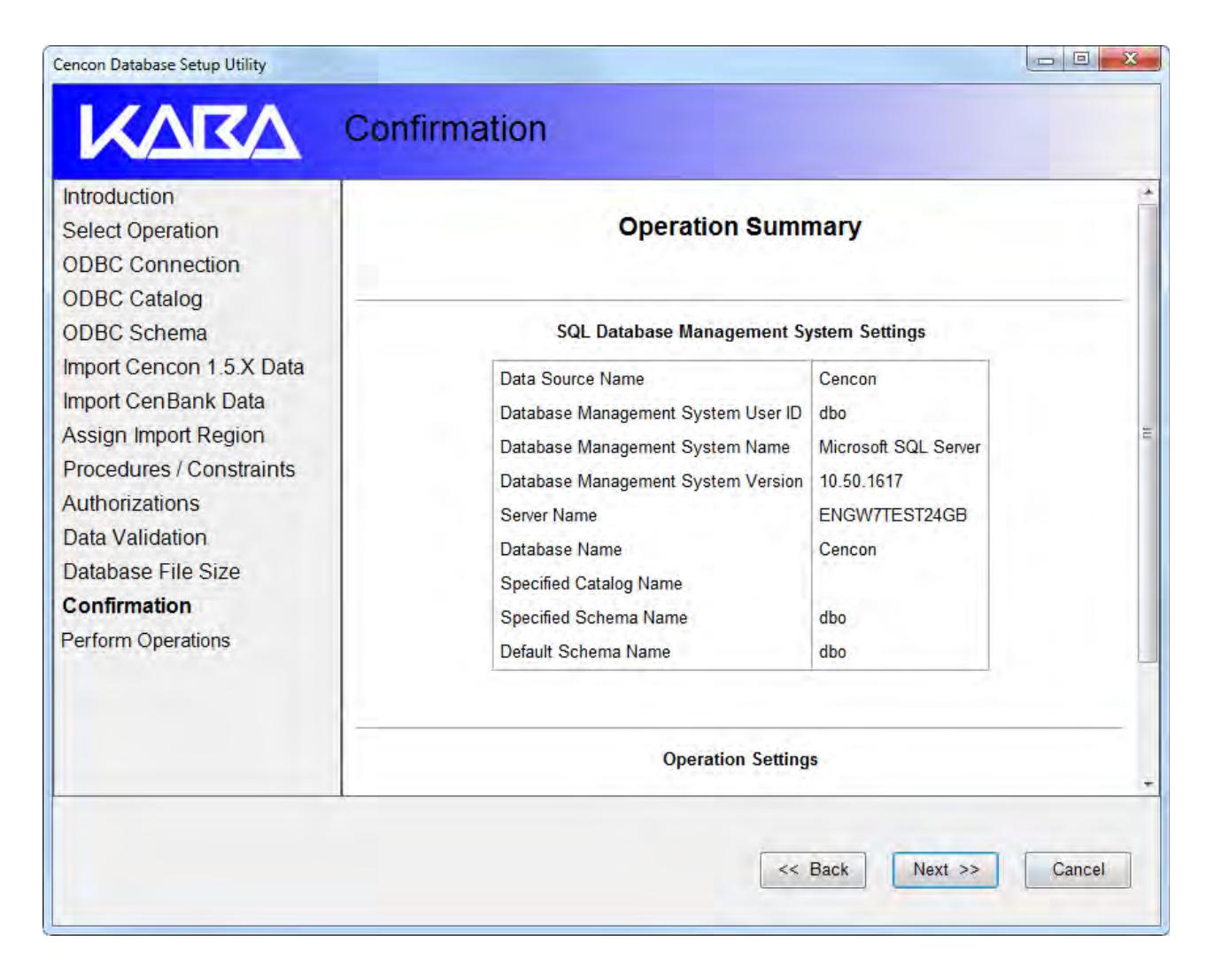
Task: Click the Specified Schema Name label
Action: pyautogui.click(x=593, y=618)
